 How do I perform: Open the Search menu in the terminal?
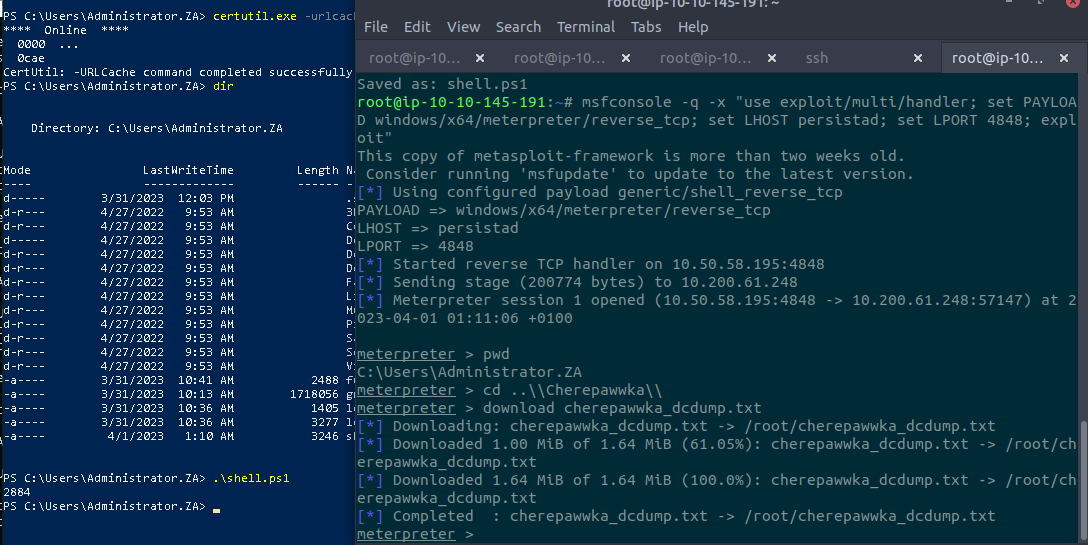click(518, 27)
